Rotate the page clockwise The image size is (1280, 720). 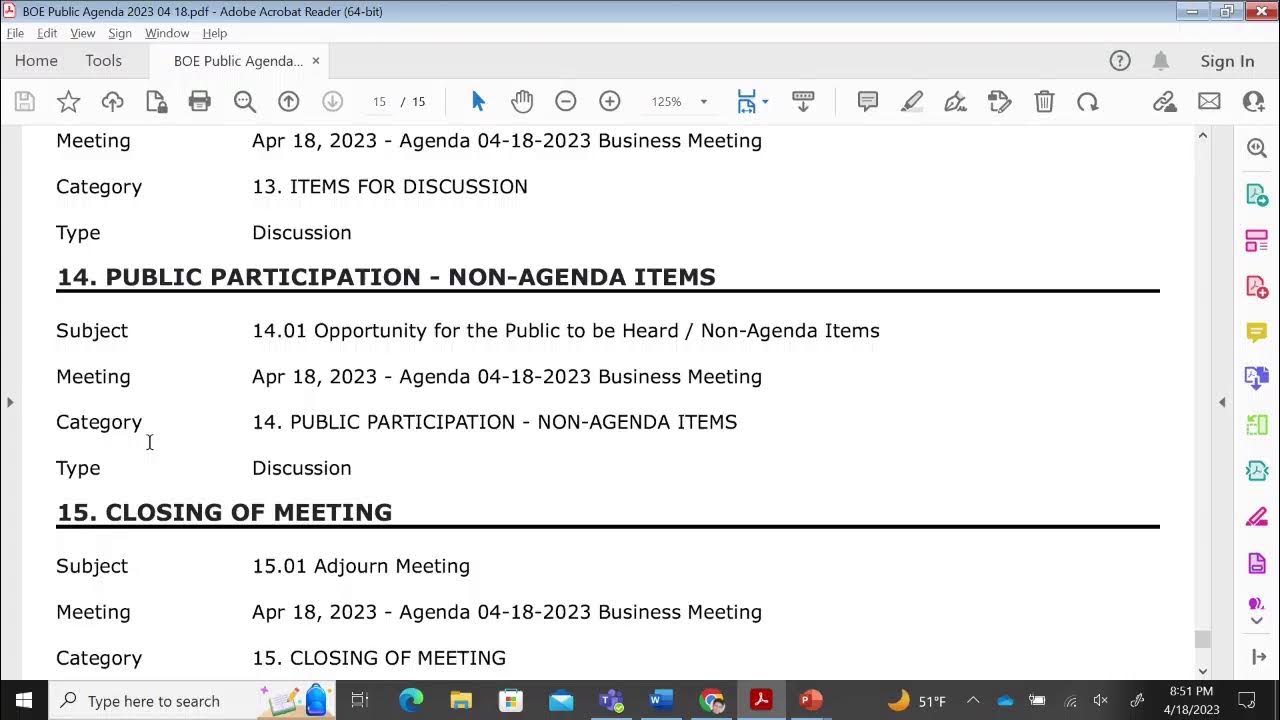click(1088, 101)
